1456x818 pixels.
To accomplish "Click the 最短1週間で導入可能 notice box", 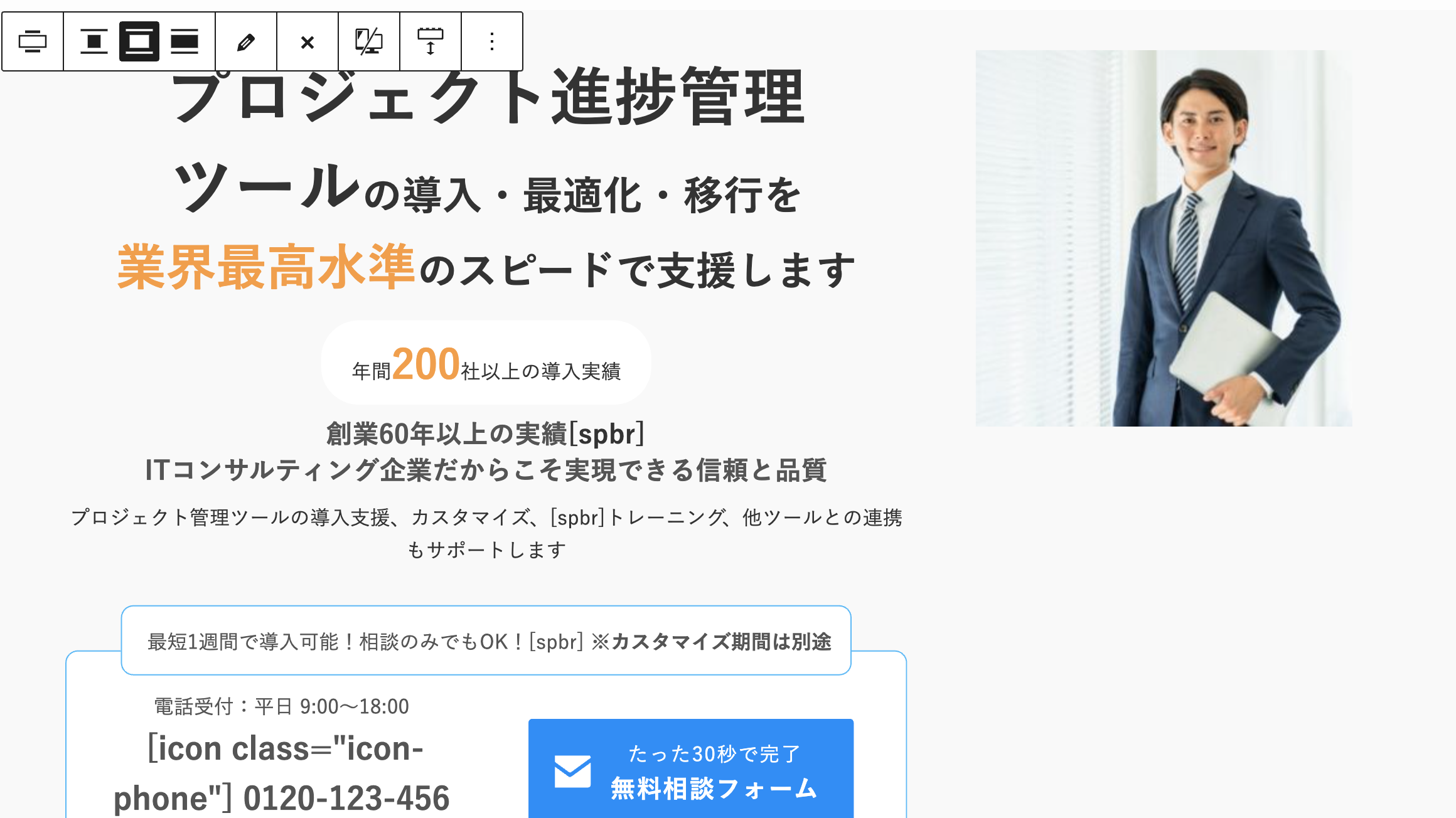I will 486,640.
